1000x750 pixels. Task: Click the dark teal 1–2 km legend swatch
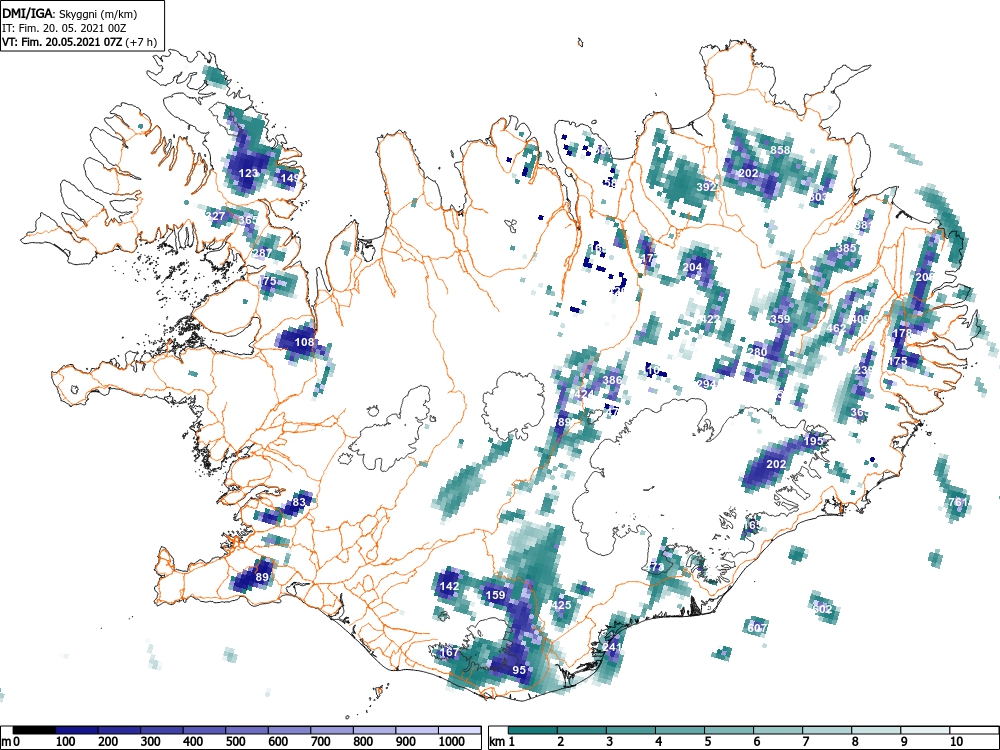(x=533, y=730)
